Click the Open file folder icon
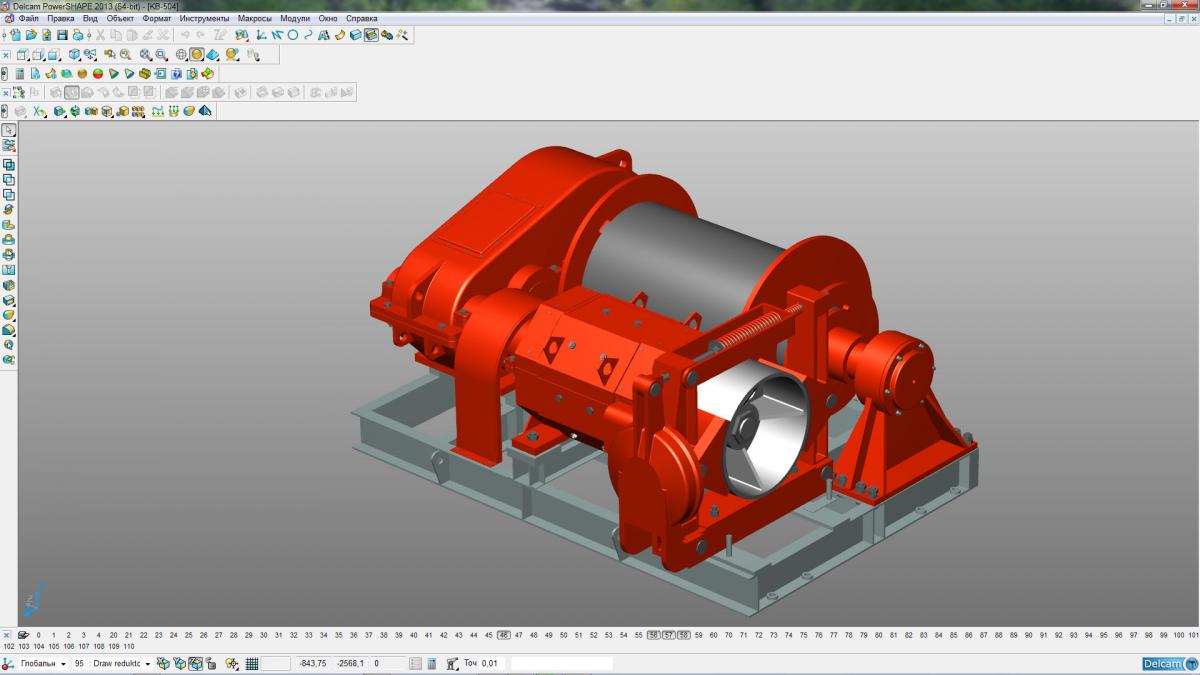 click(31, 35)
